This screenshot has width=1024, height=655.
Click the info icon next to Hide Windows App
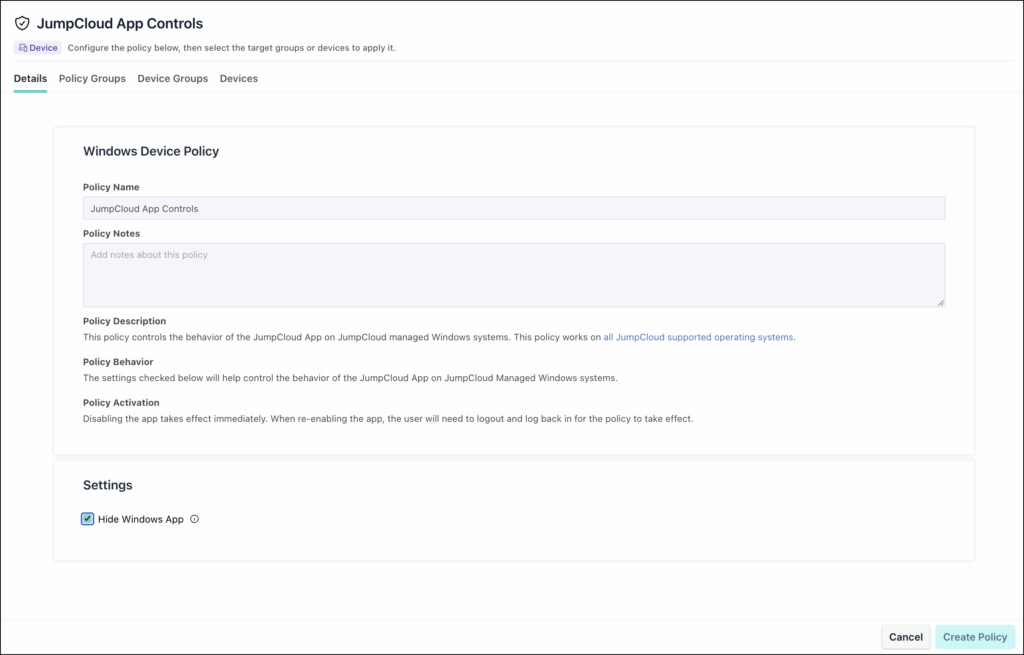coord(194,519)
